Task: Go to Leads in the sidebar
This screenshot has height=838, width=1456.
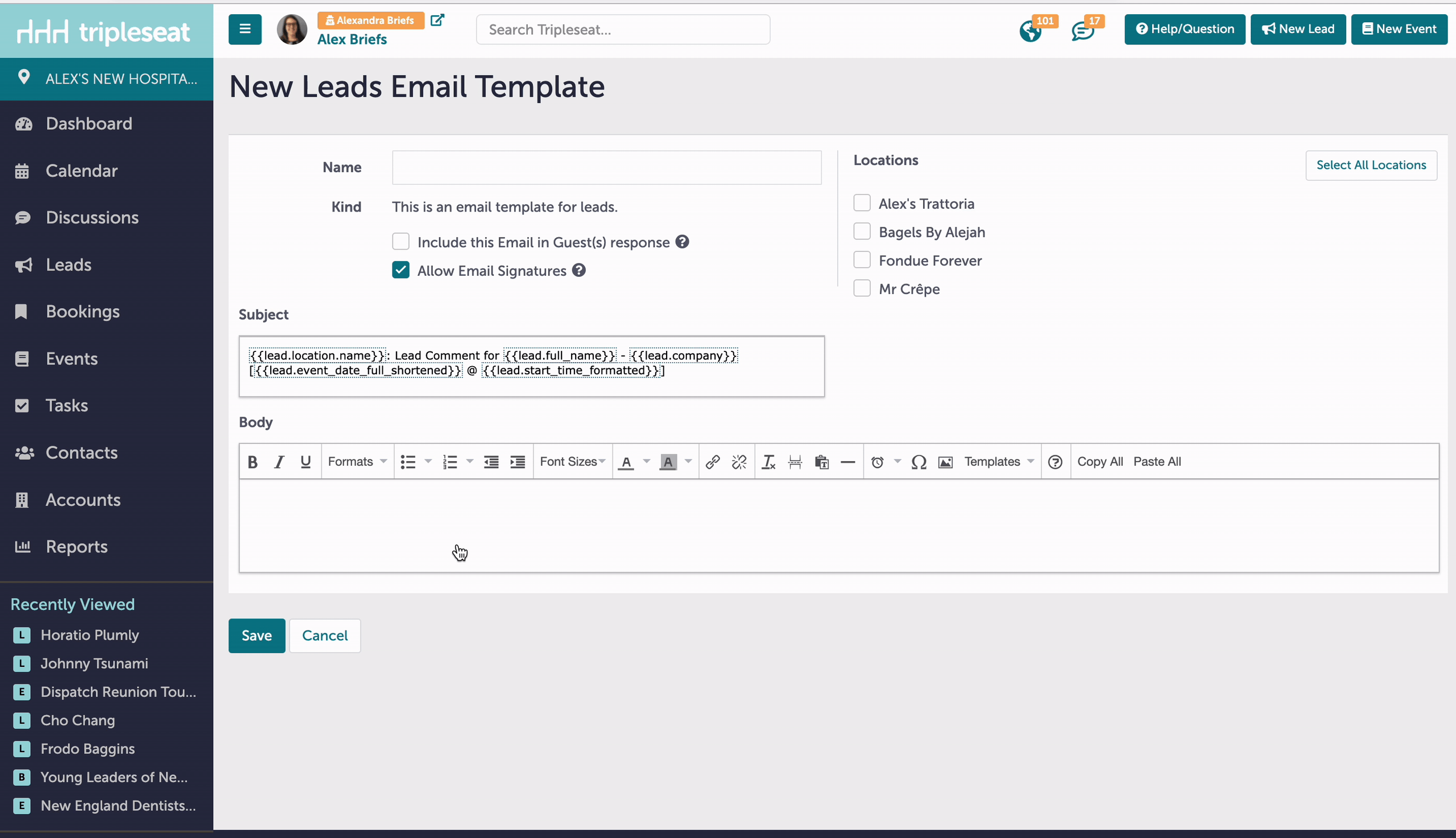Action: click(68, 265)
